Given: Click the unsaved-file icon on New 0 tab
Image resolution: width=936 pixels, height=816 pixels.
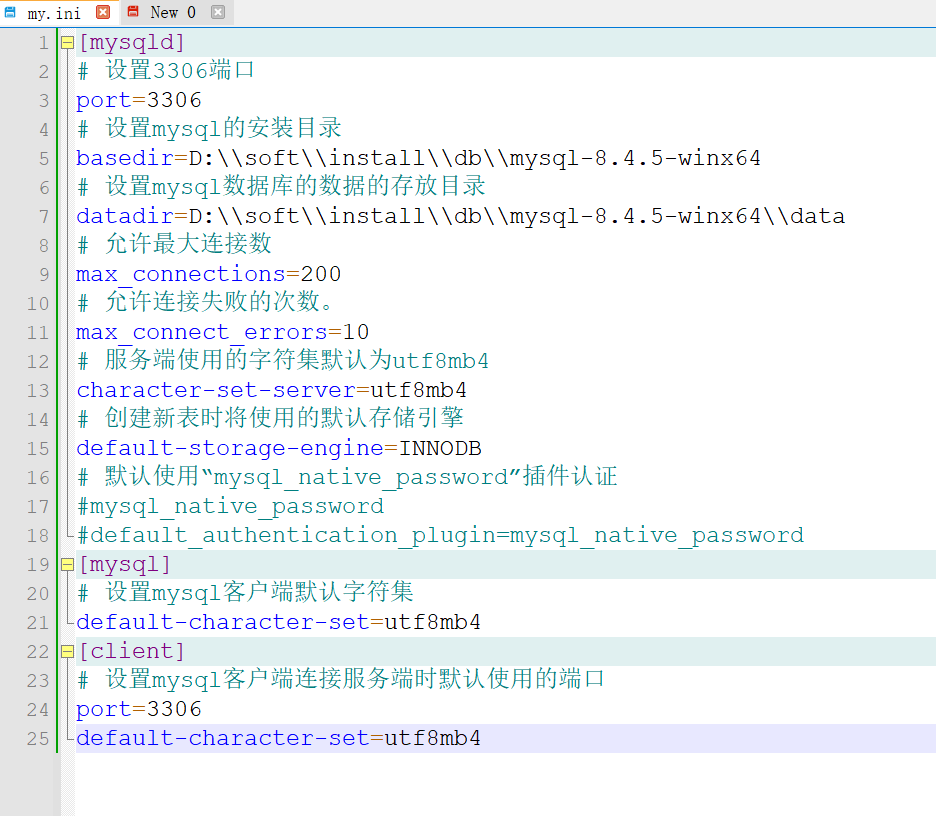Looking at the screenshot, I should click(133, 11).
